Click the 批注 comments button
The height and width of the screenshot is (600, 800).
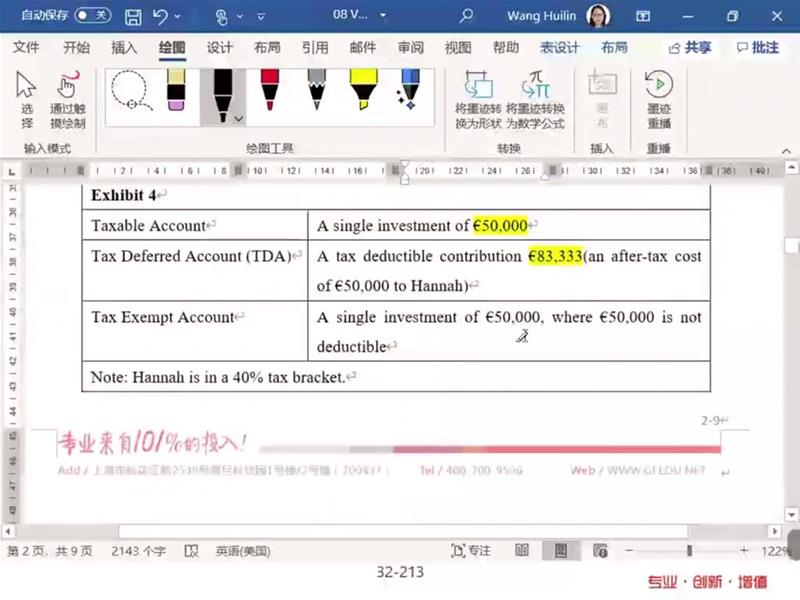pos(758,47)
